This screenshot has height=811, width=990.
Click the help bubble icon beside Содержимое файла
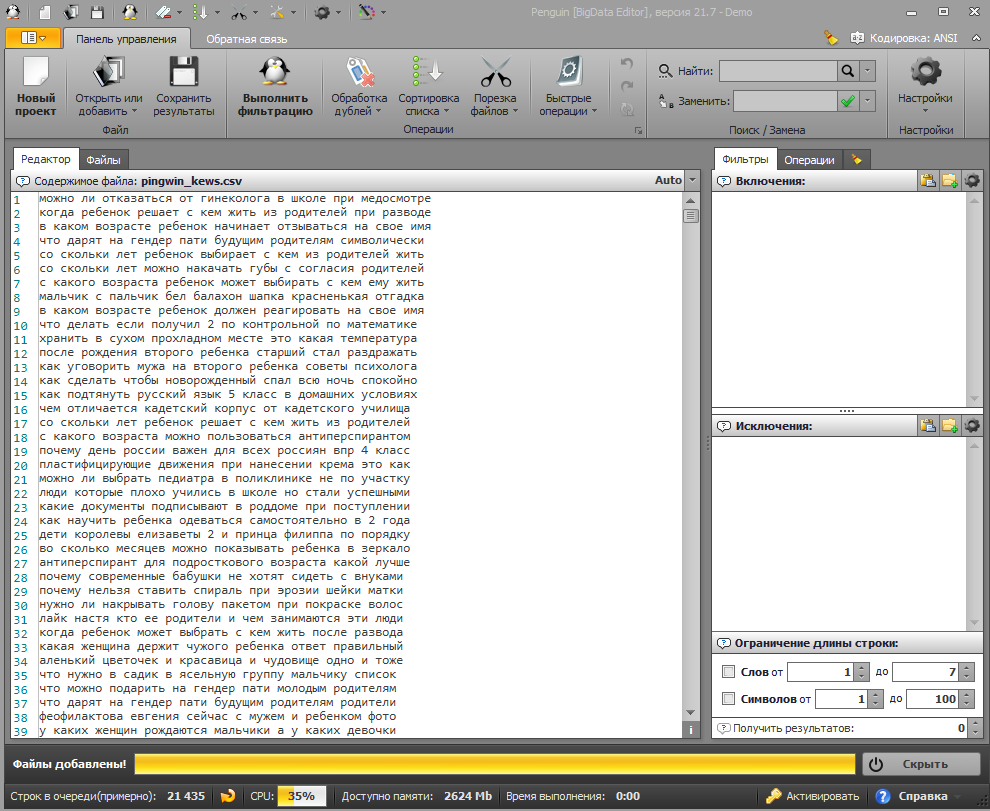click(23, 181)
